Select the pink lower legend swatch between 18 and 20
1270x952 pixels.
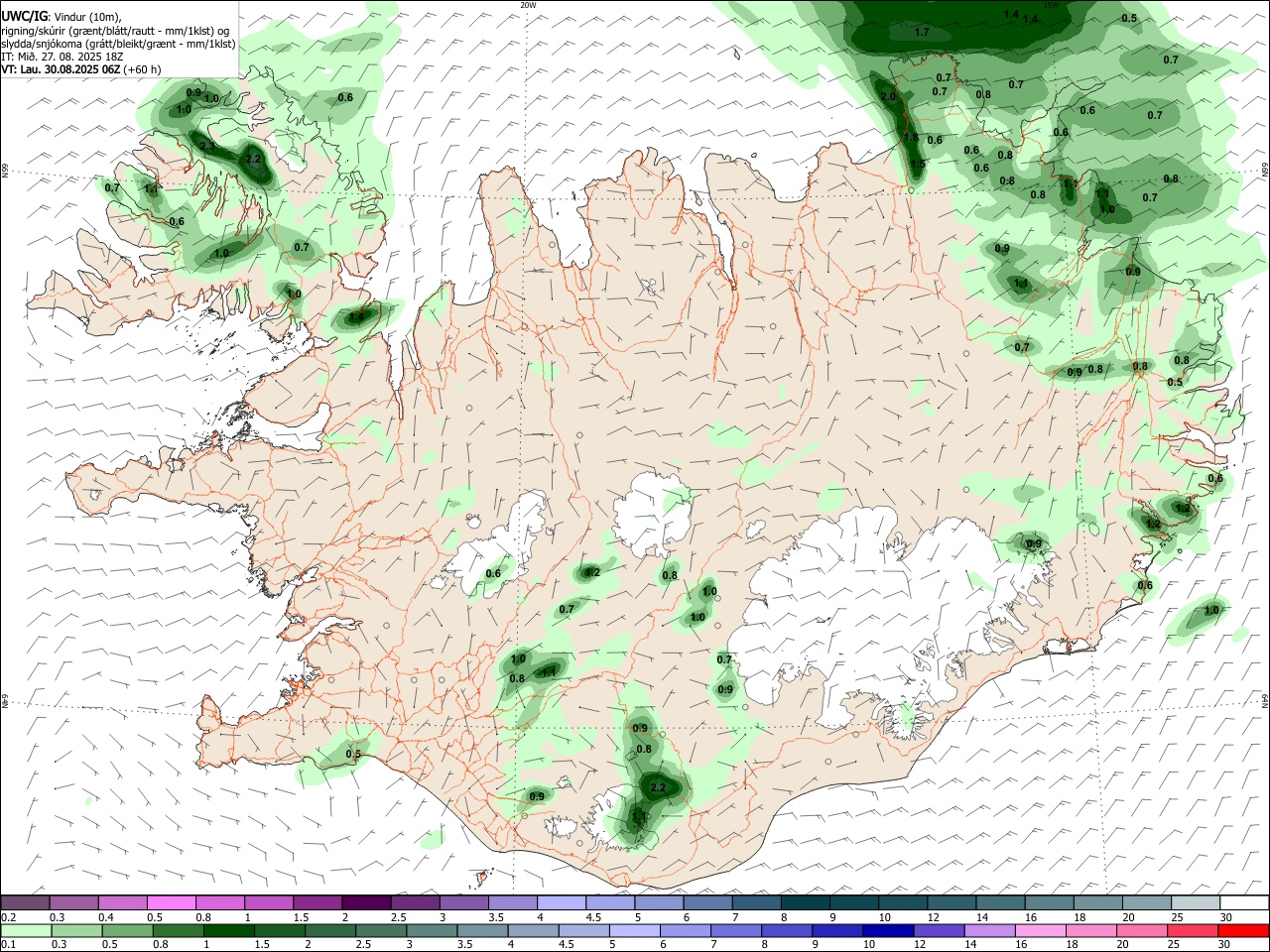coord(1089,931)
